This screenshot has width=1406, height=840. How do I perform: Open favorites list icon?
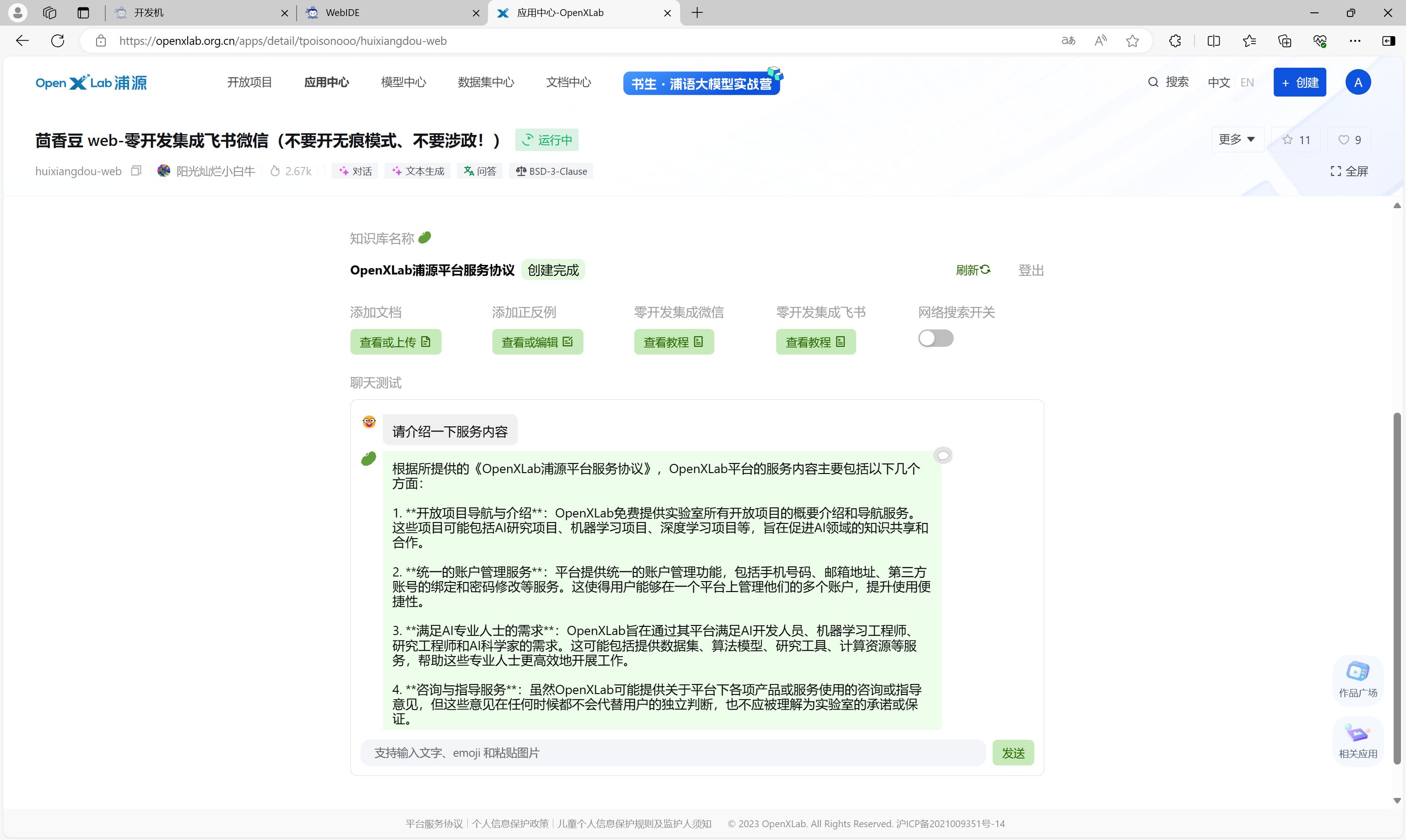coord(1249,41)
